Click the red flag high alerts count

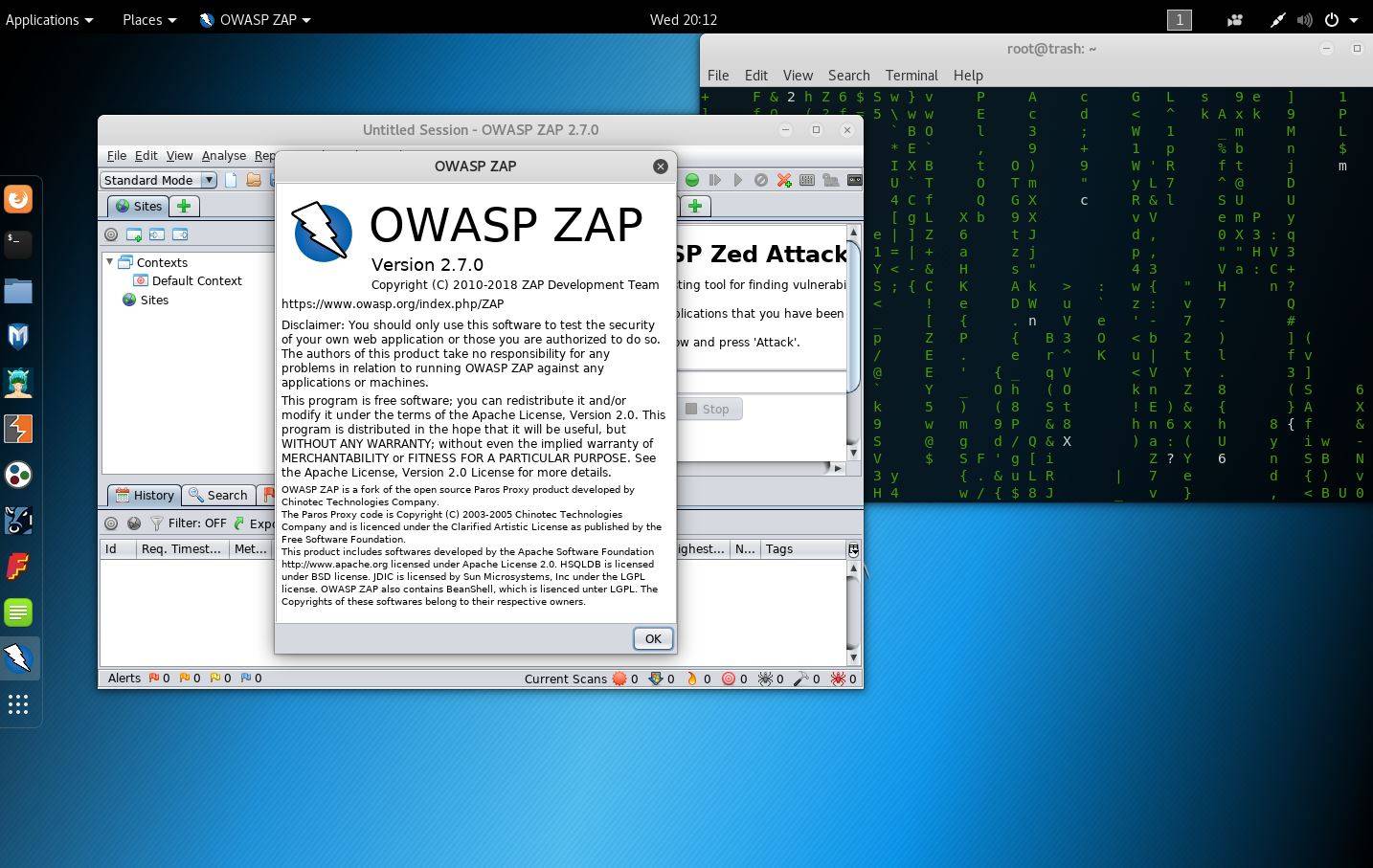point(159,679)
